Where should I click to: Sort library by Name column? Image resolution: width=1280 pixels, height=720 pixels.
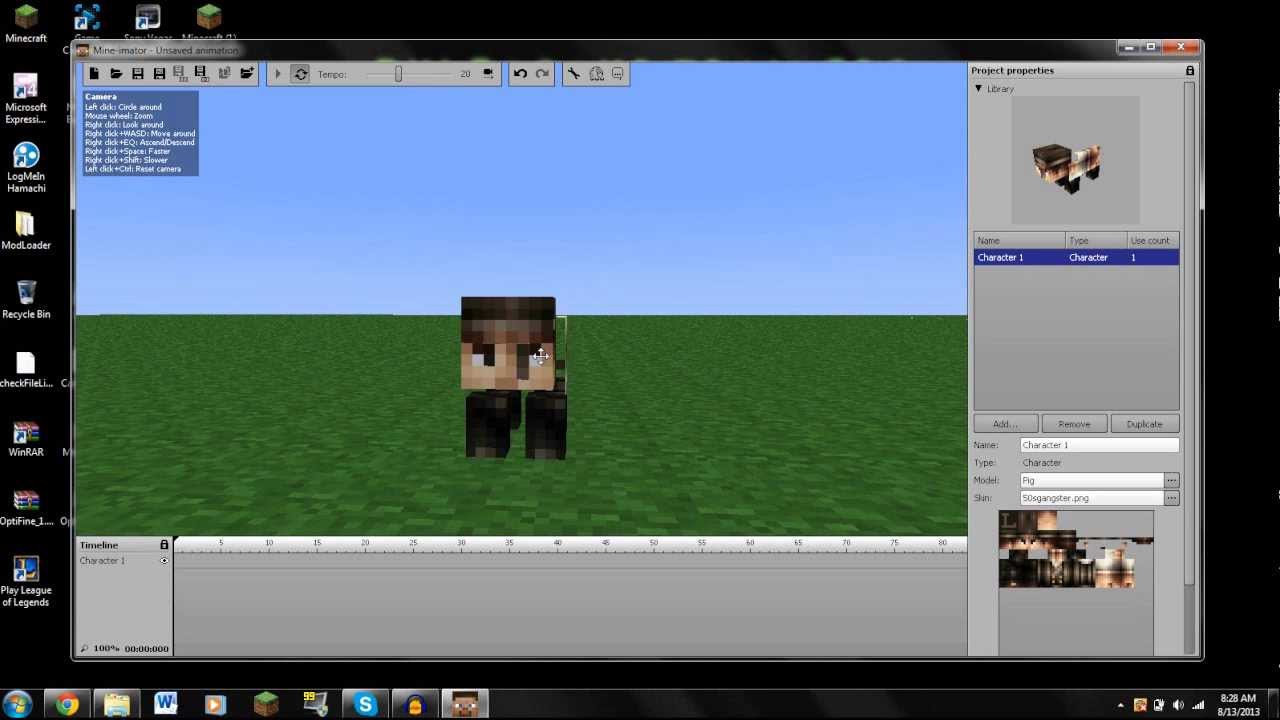1019,241
